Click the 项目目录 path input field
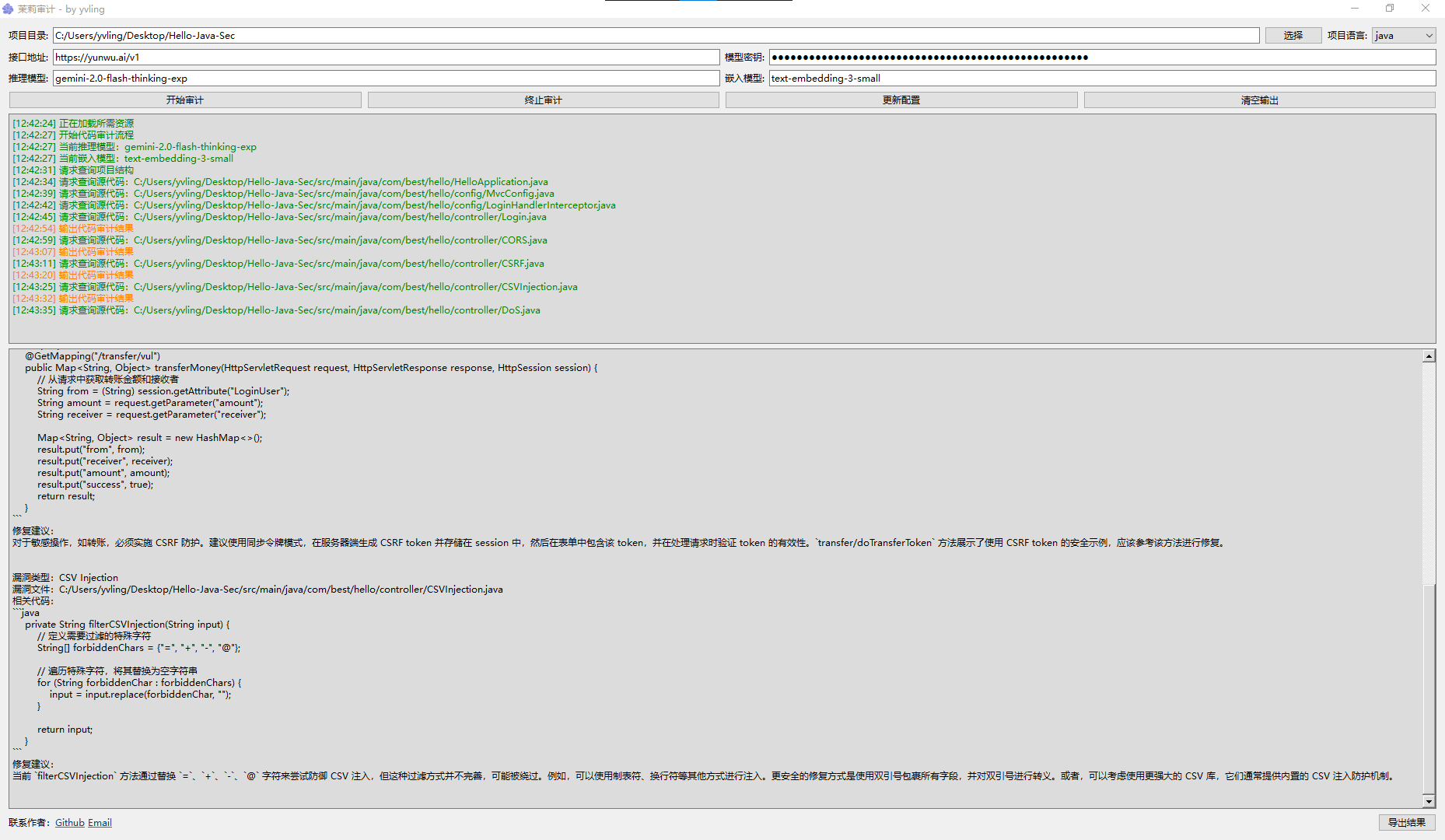The height and width of the screenshot is (840, 1445). click(656, 36)
